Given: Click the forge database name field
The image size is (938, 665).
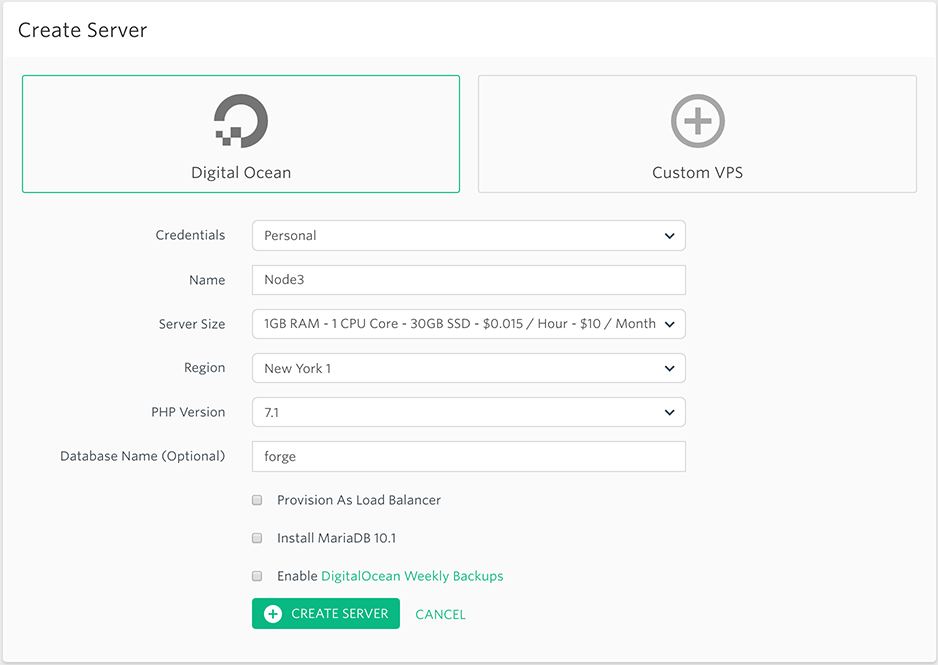Looking at the screenshot, I should [468, 456].
